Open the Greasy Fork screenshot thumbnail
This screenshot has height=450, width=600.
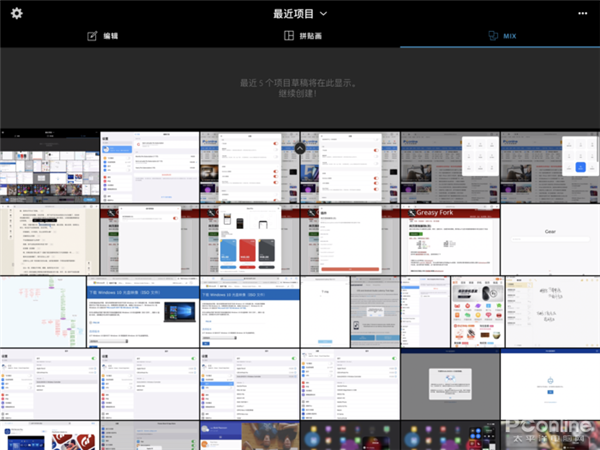(x=450, y=240)
